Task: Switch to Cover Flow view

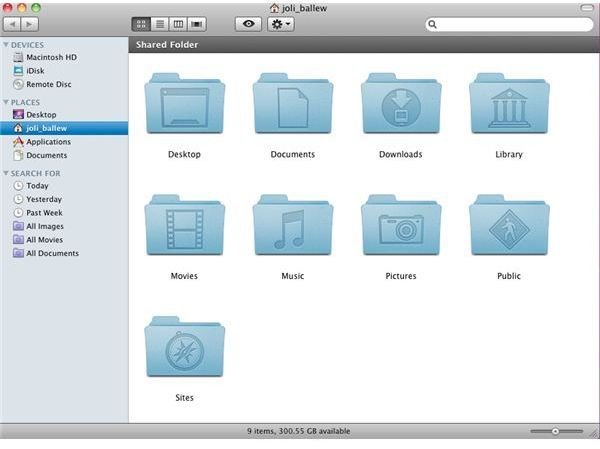Action: click(x=197, y=24)
